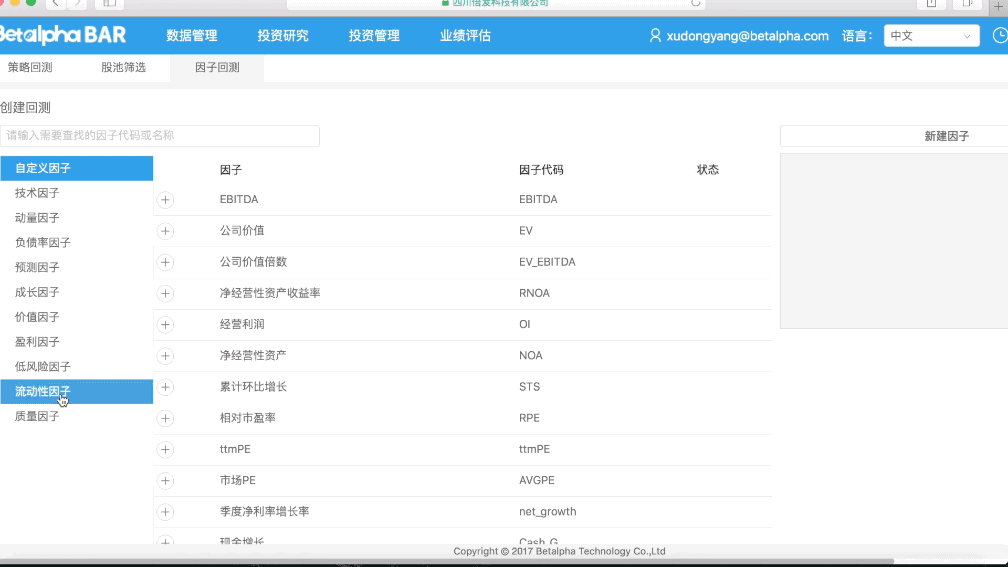The width and height of the screenshot is (1008, 567).
Task: Click plus icon for ttmPE row
Action: [166, 450]
